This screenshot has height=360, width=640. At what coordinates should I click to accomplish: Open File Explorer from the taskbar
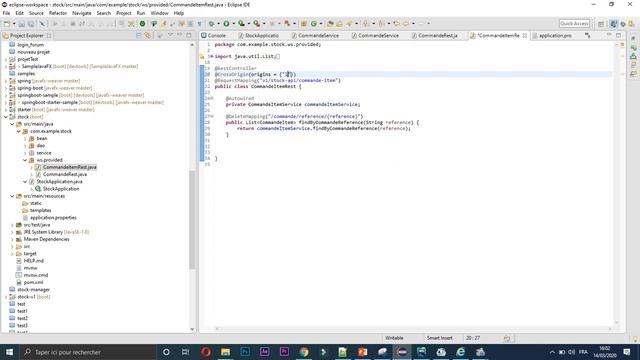225,352
